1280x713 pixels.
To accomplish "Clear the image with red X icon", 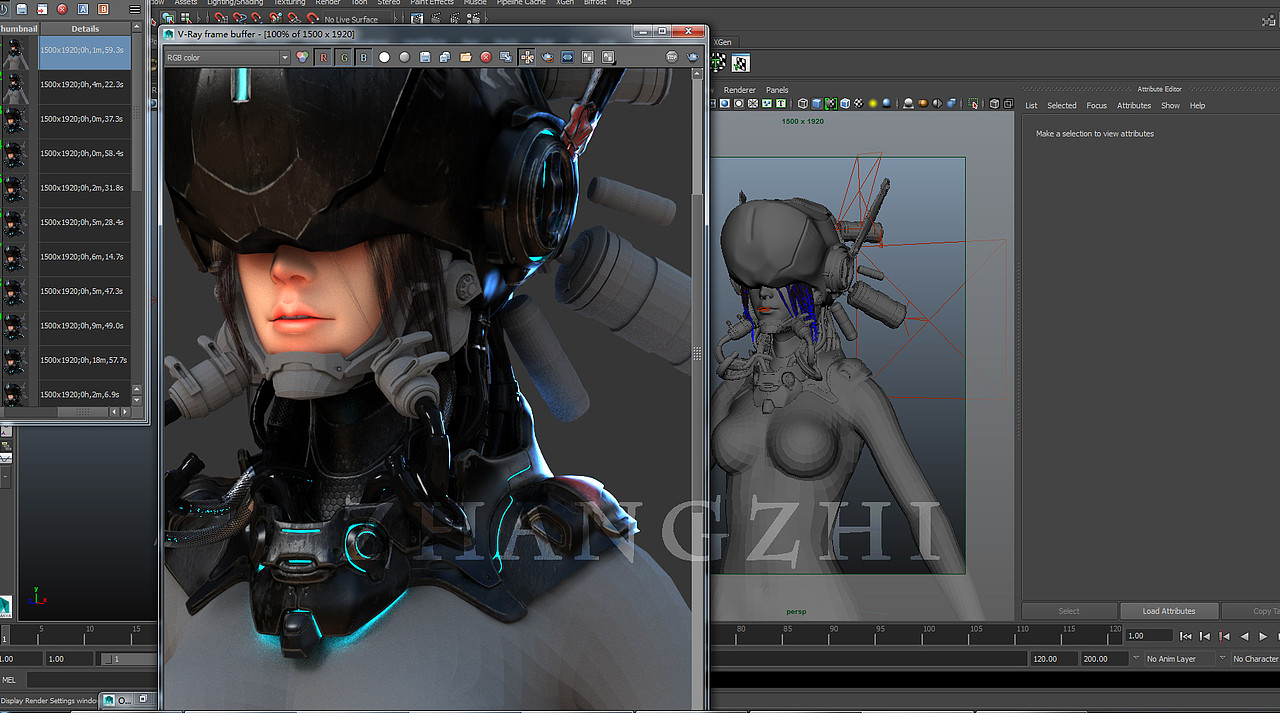I will click(486, 57).
